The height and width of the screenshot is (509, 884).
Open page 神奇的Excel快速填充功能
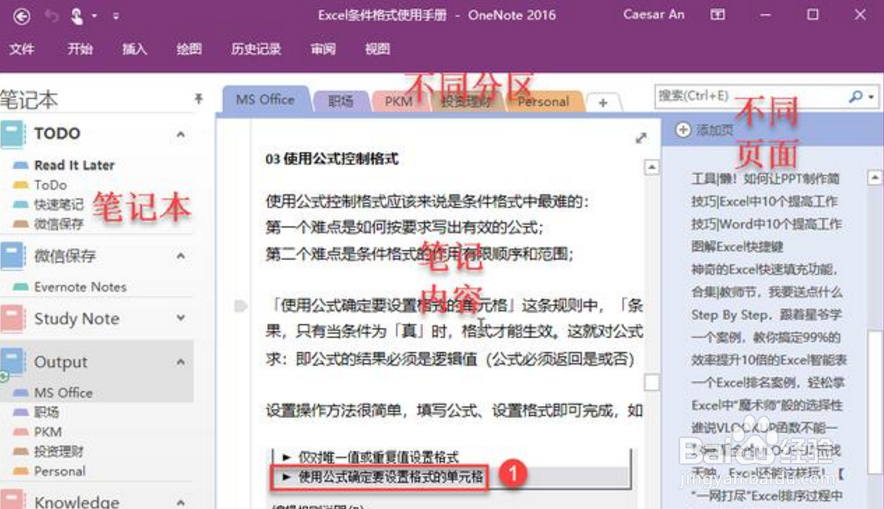click(x=764, y=269)
